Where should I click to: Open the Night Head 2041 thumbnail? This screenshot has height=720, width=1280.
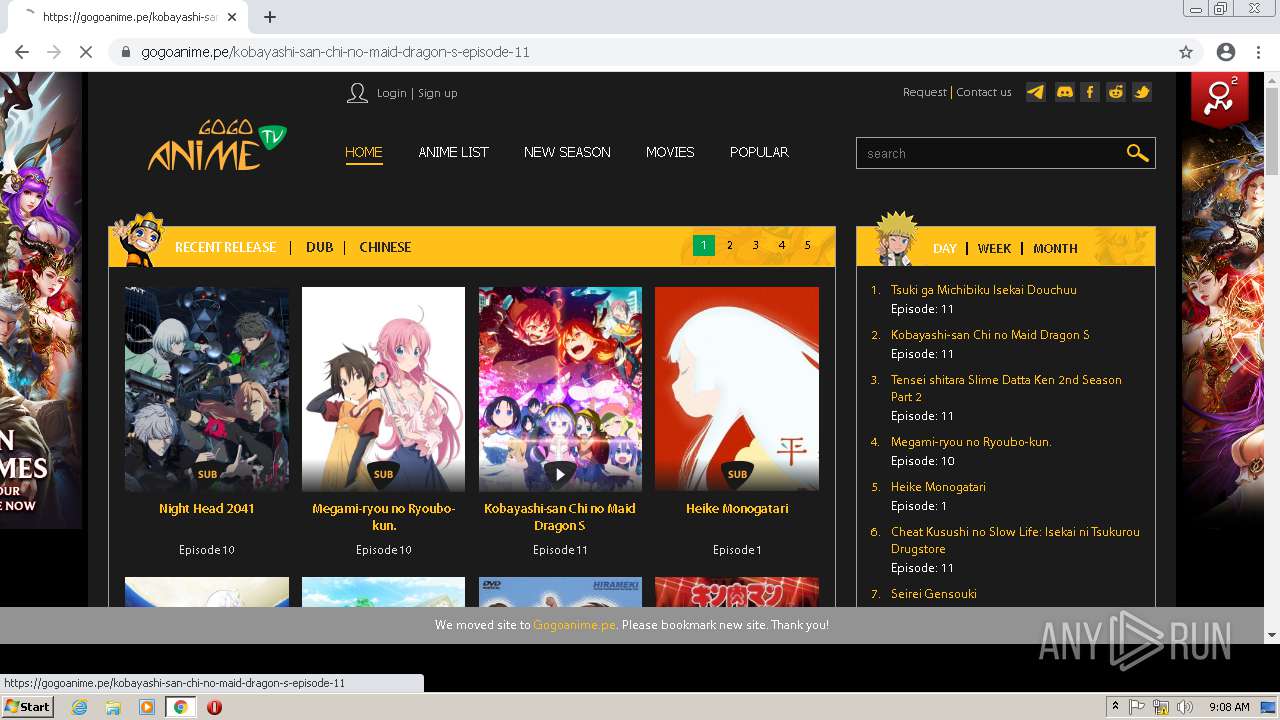click(207, 389)
